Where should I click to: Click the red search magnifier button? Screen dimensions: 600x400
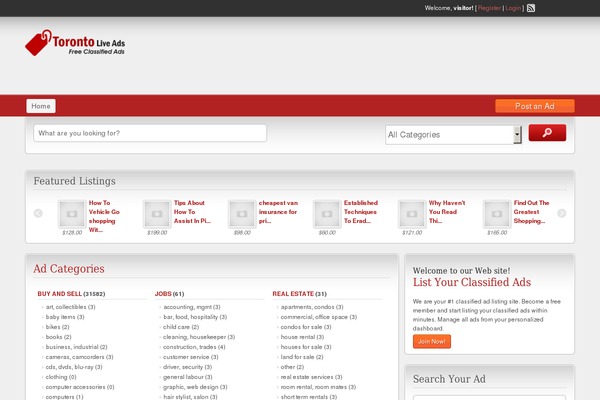point(547,132)
